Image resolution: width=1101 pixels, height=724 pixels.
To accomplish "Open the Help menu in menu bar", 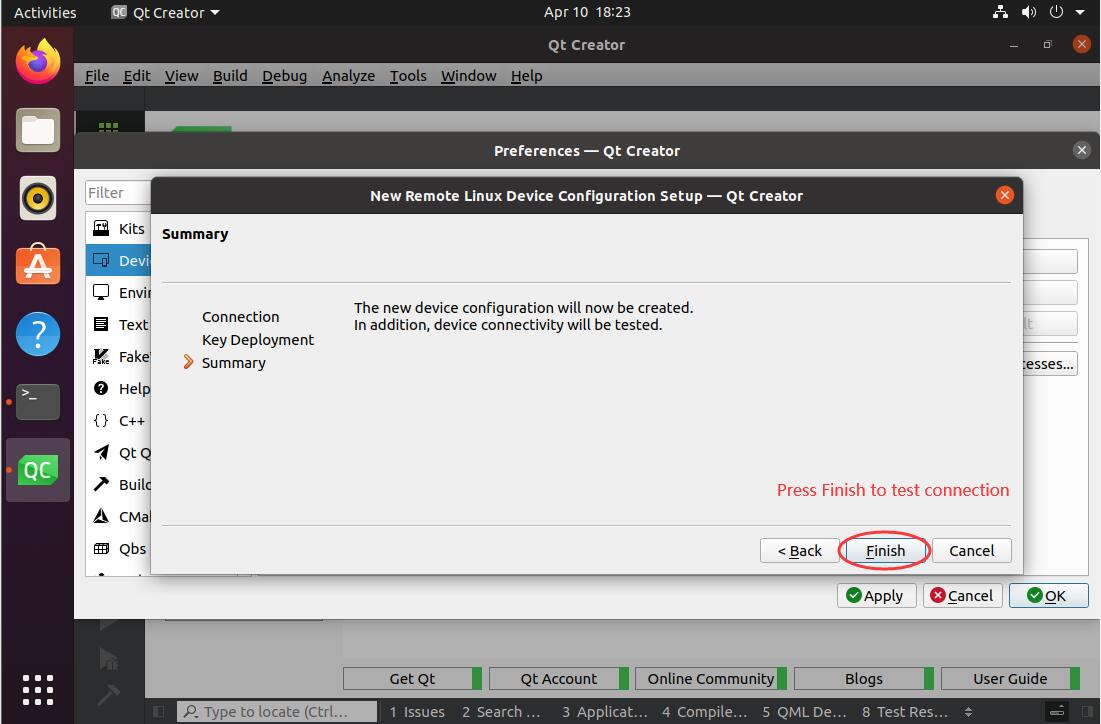I will coord(526,75).
